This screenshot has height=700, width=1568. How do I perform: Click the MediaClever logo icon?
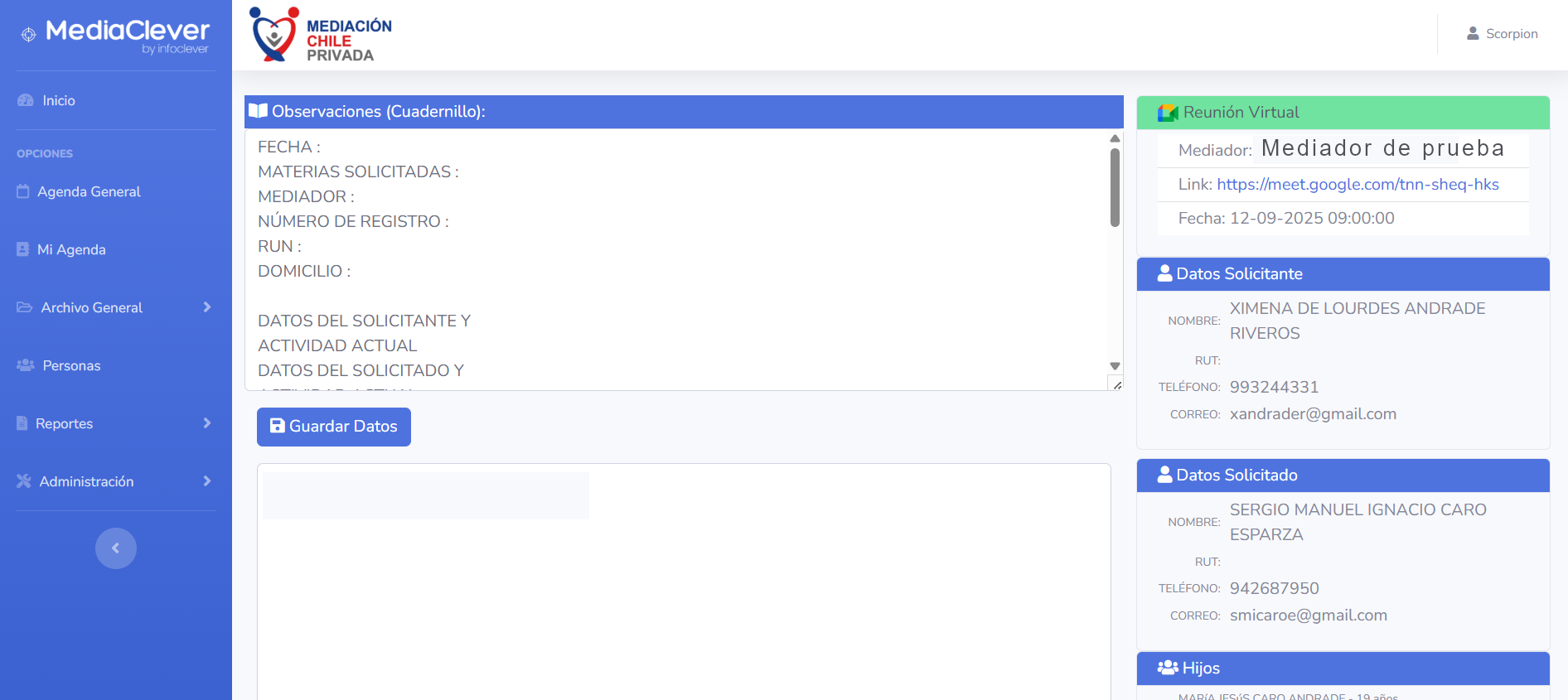pyautogui.click(x=29, y=34)
